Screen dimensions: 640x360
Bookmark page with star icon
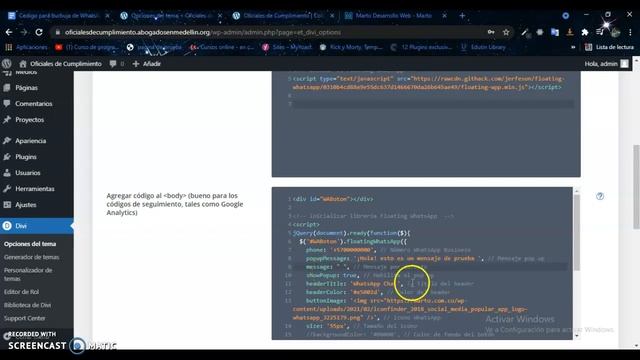pos(506,32)
